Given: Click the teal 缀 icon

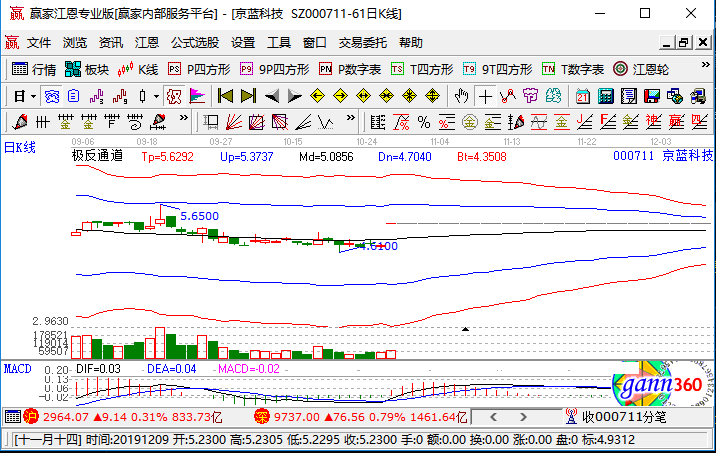Looking at the screenshot, I should [553, 96].
